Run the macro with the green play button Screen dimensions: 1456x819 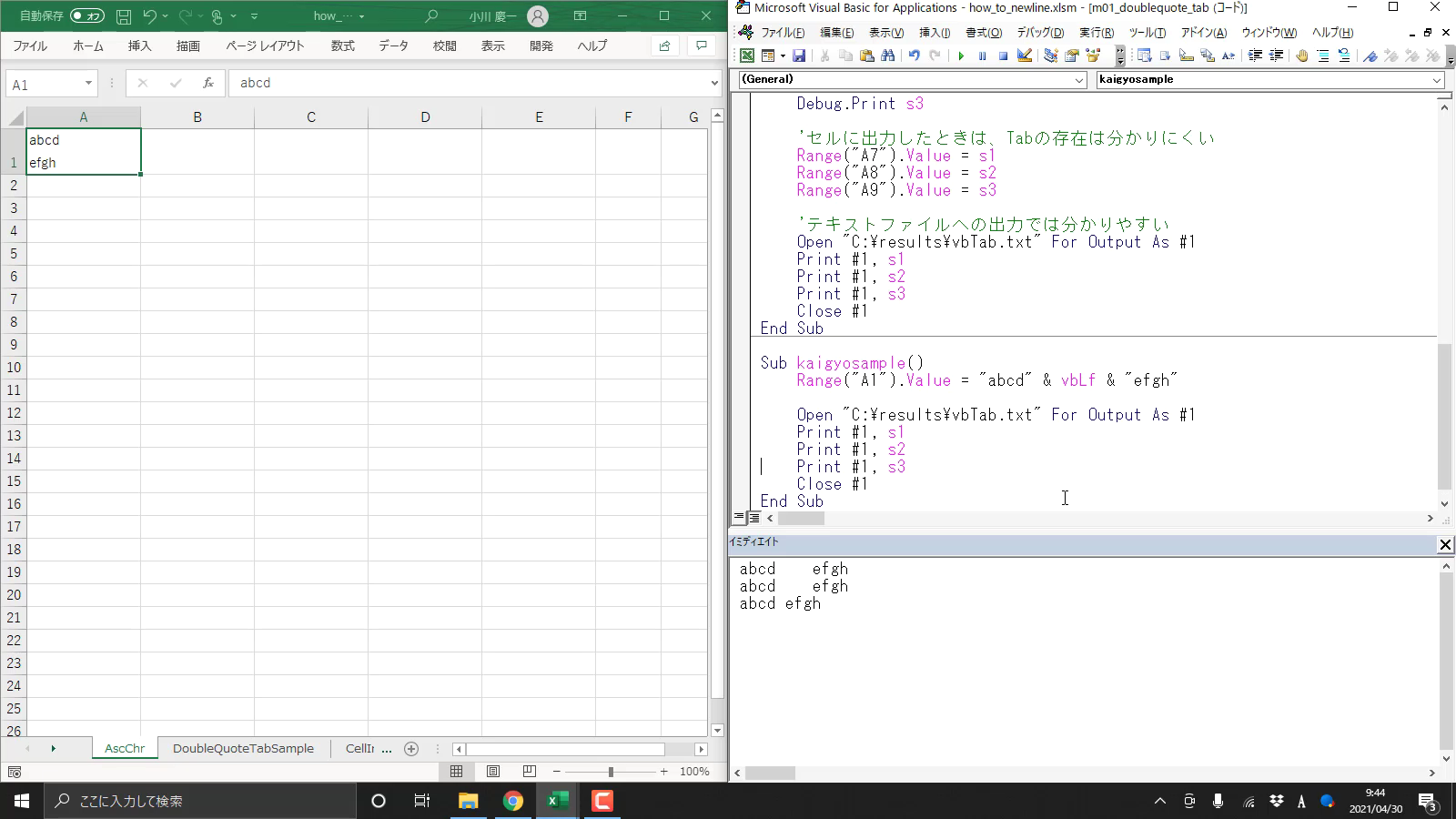tap(960, 56)
